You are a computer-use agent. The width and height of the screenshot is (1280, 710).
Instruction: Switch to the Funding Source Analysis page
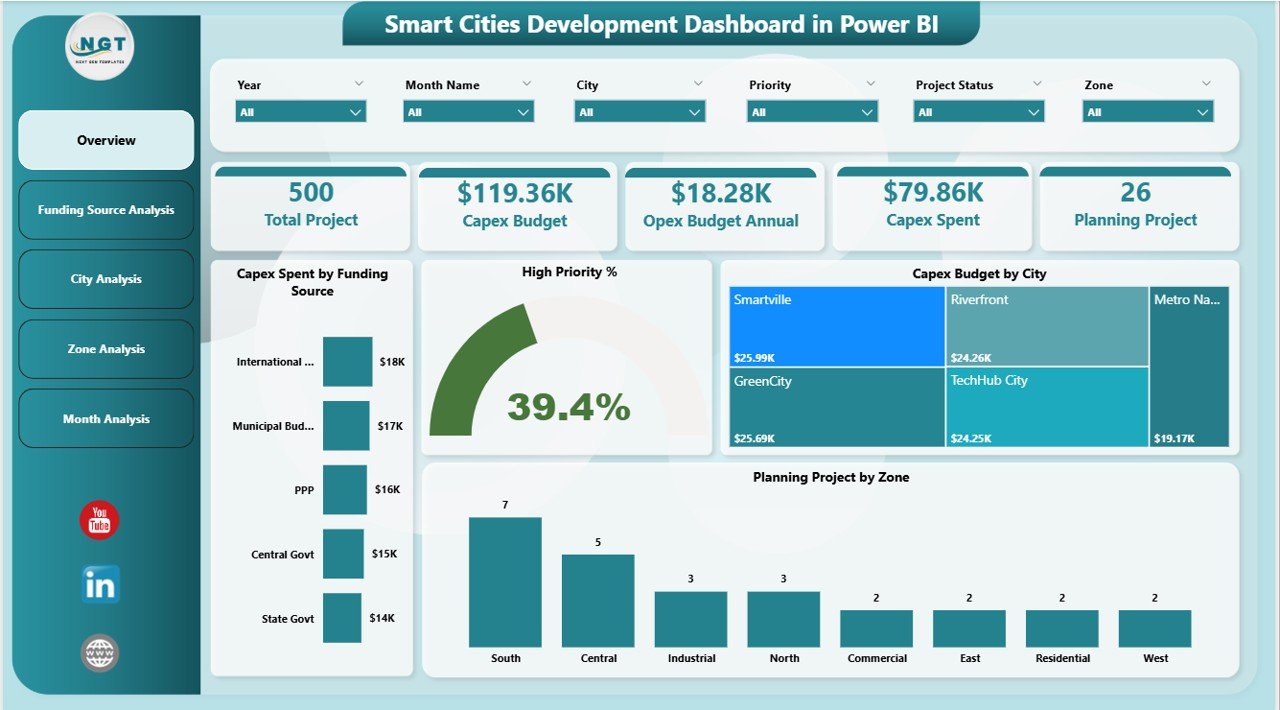point(105,210)
